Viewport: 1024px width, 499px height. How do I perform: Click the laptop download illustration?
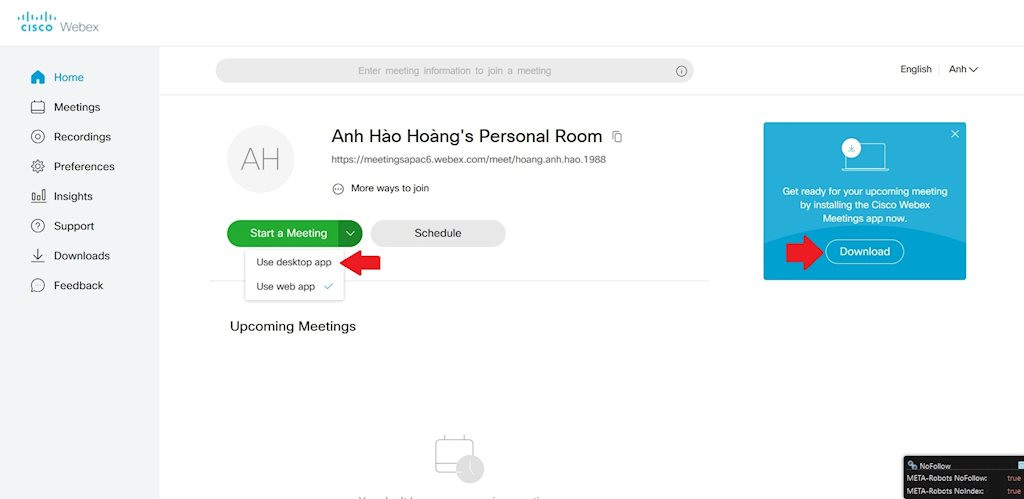[864, 154]
